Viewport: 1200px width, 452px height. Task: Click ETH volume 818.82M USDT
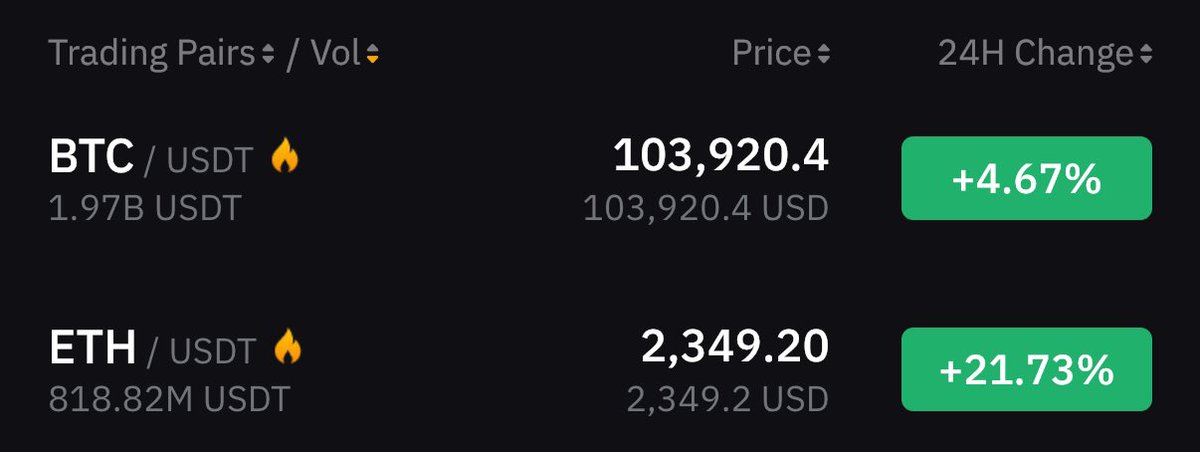tap(169, 399)
